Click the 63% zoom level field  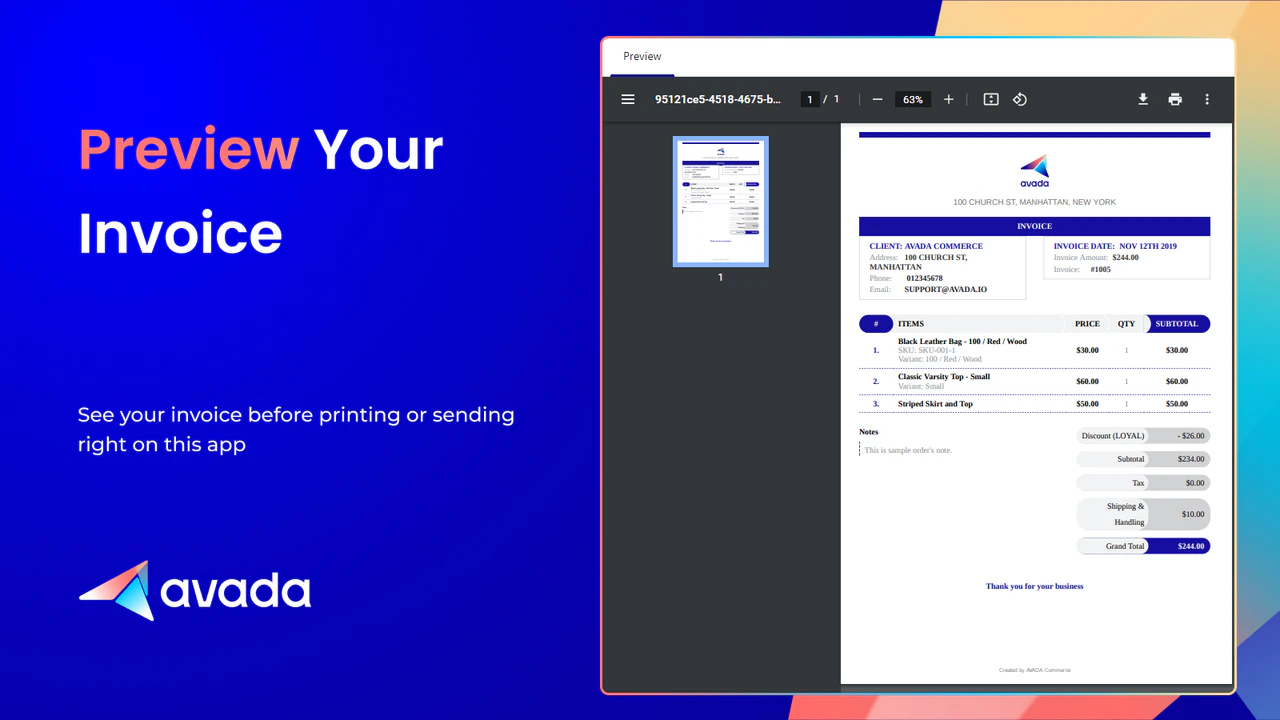coord(913,99)
